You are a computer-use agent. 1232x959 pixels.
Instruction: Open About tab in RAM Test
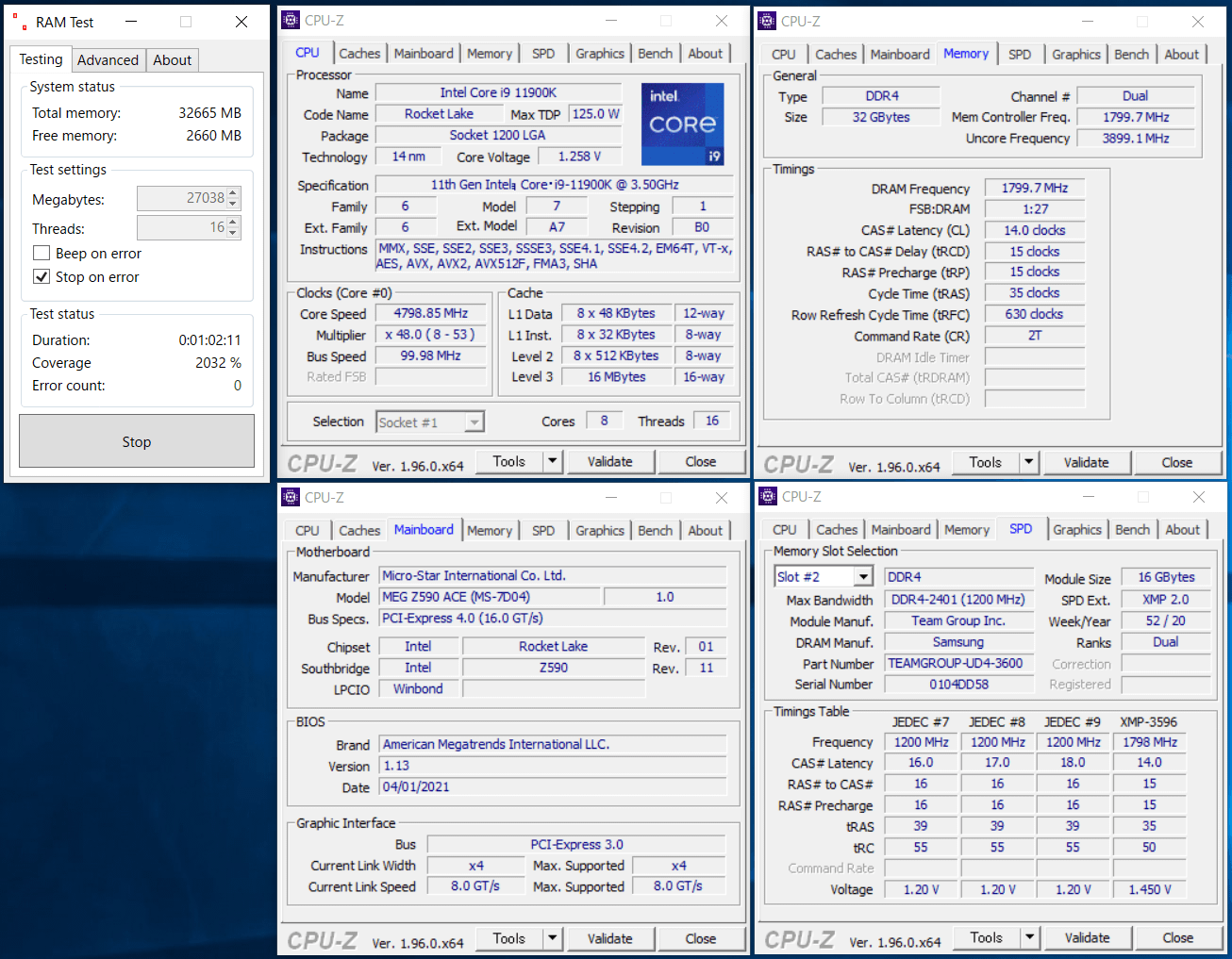(173, 60)
